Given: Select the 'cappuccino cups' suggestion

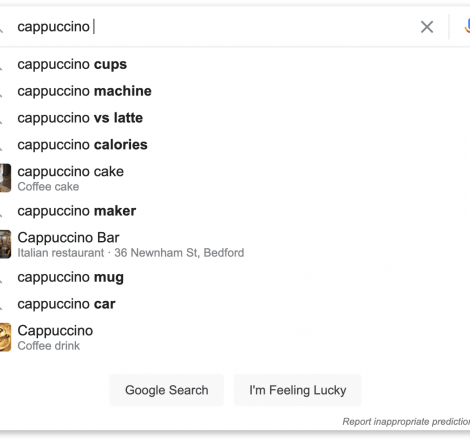Looking at the screenshot, I should tap(235, 64).
